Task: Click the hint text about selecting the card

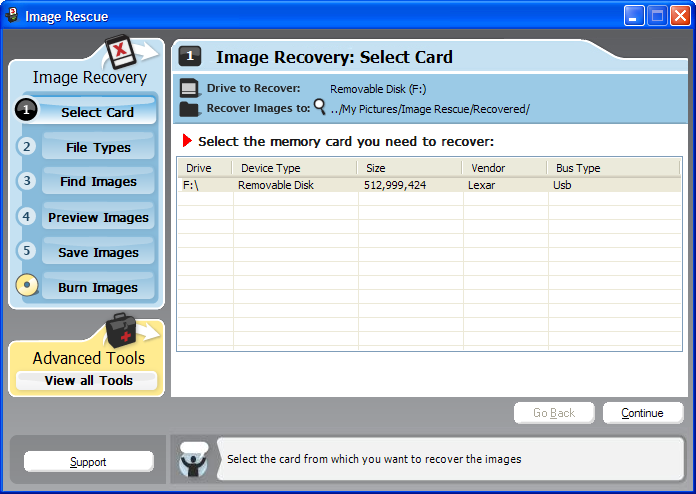Action: [x=374, y=459]
